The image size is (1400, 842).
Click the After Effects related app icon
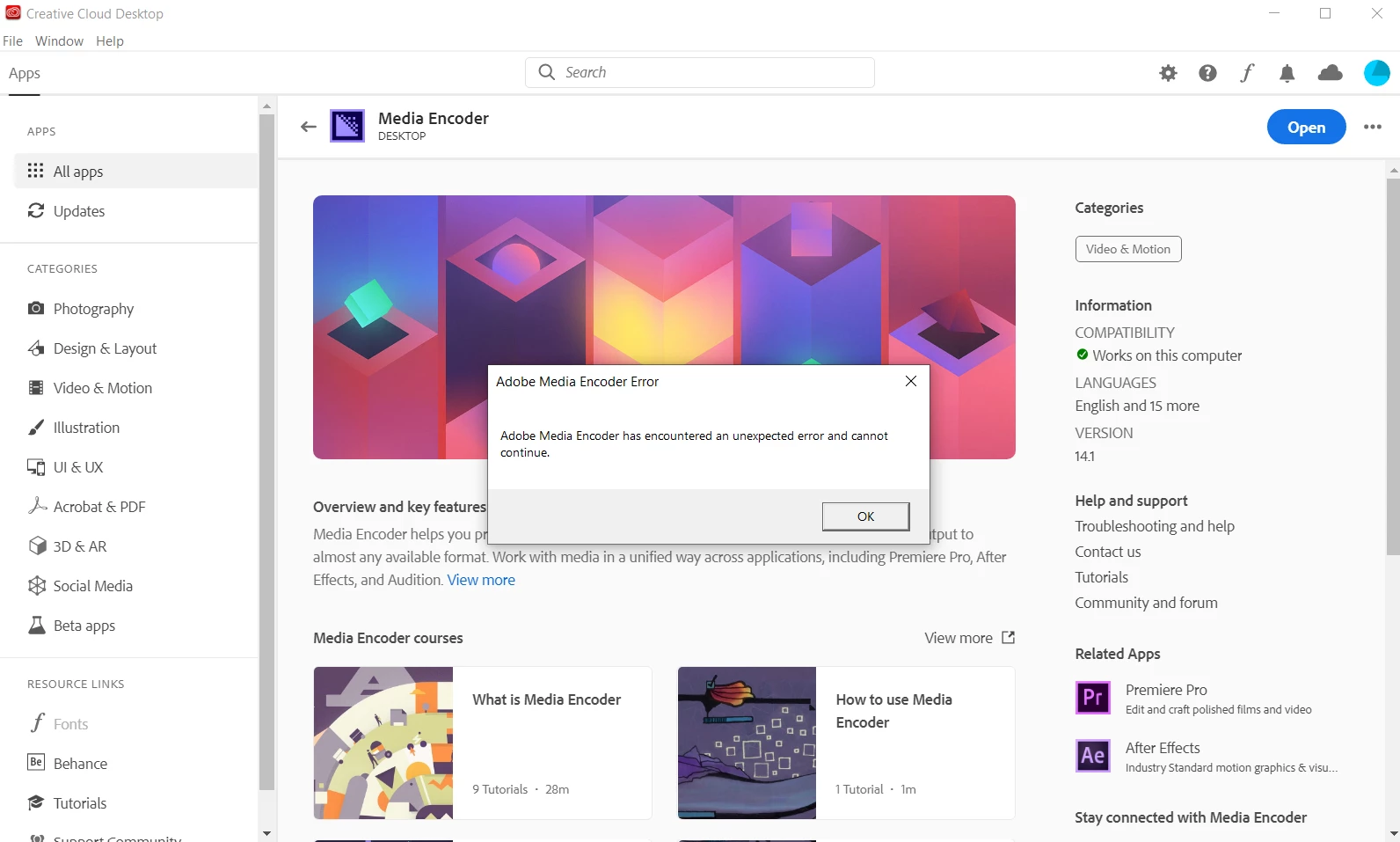coord(1093,756)
